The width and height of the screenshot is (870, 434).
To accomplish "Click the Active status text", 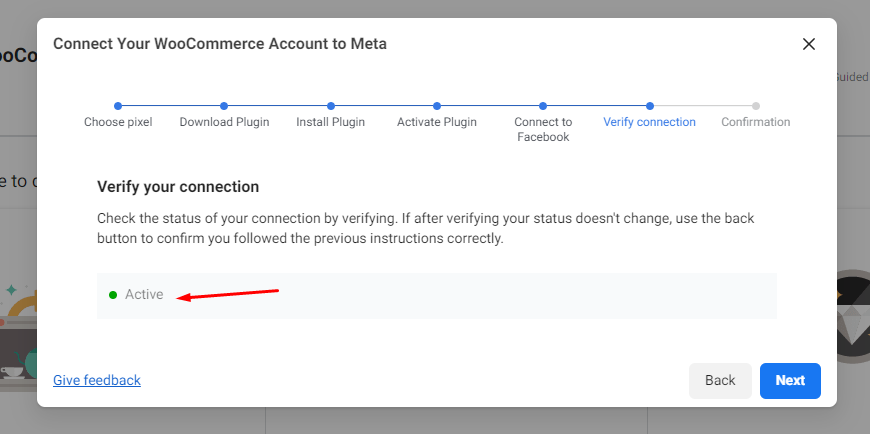I will (x=144, y=295).
